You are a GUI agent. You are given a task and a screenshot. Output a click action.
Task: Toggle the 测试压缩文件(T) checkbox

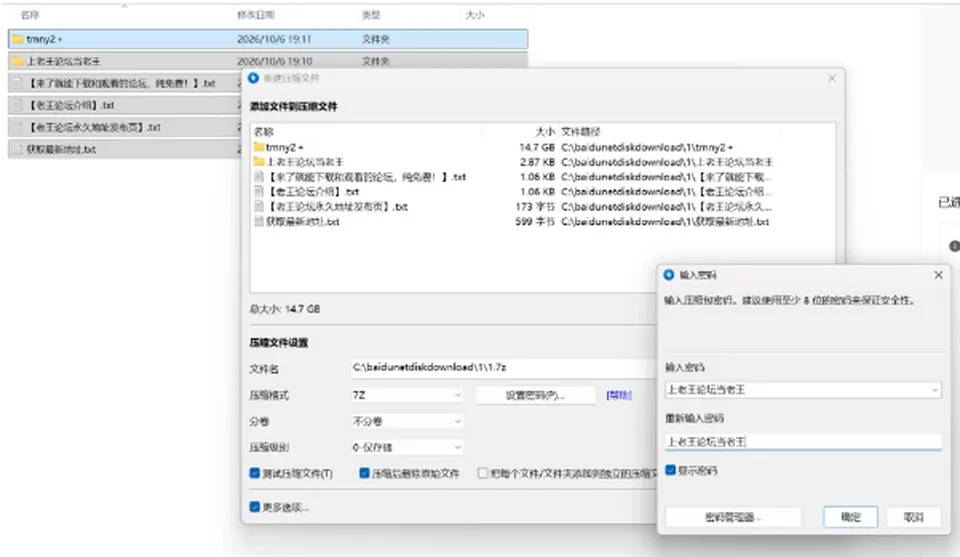255,473
